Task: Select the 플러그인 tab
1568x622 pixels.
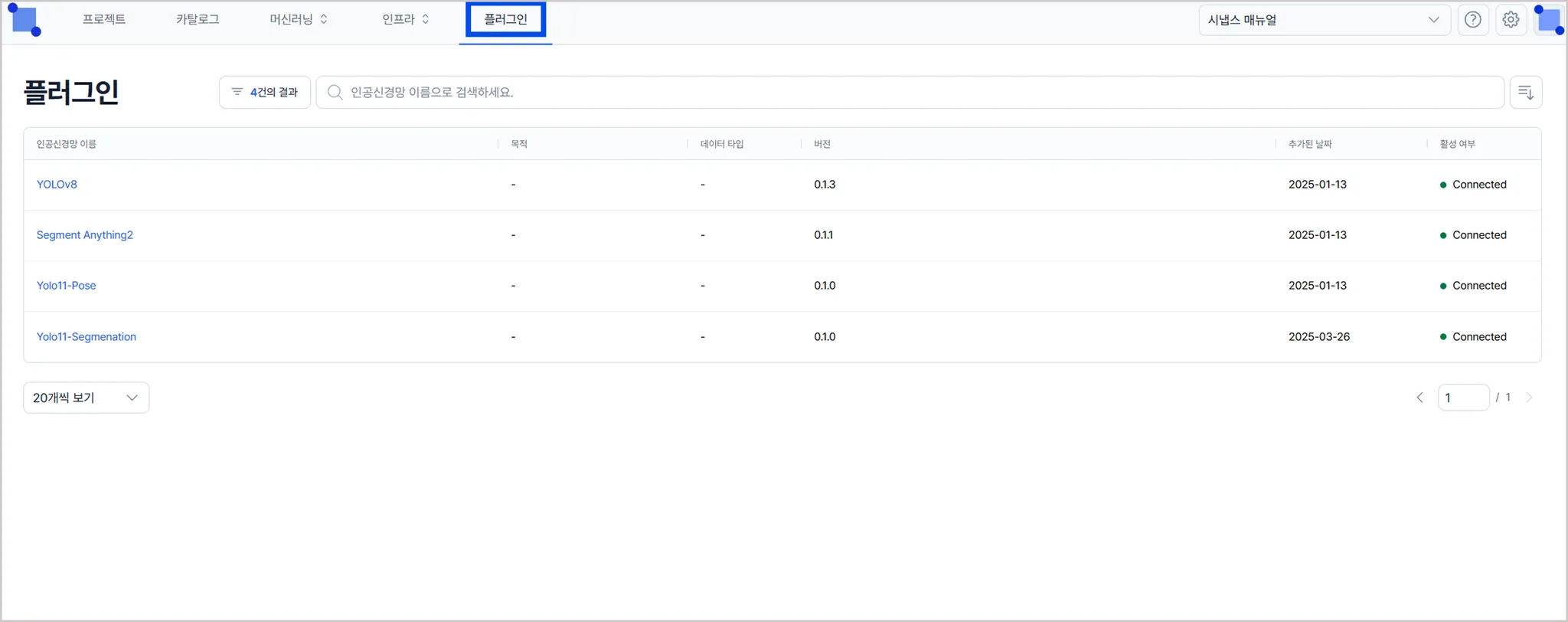Action: pyautogui.click(x=505, y=19)
